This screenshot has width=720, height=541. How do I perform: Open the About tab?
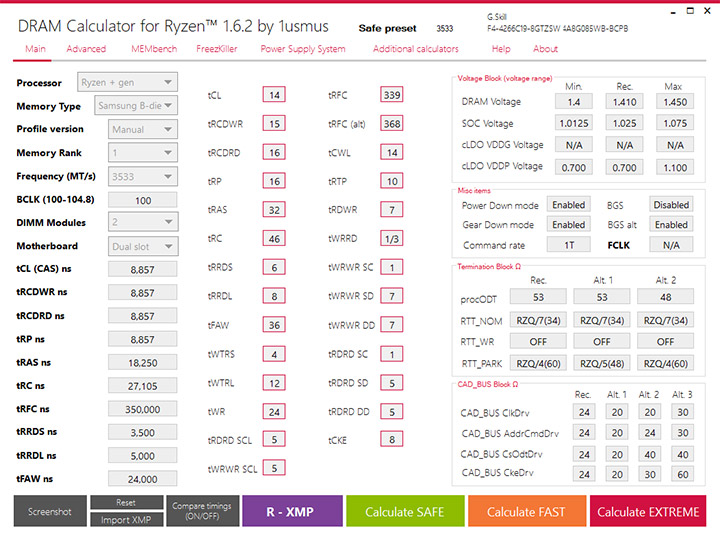[x=545, y=49]
